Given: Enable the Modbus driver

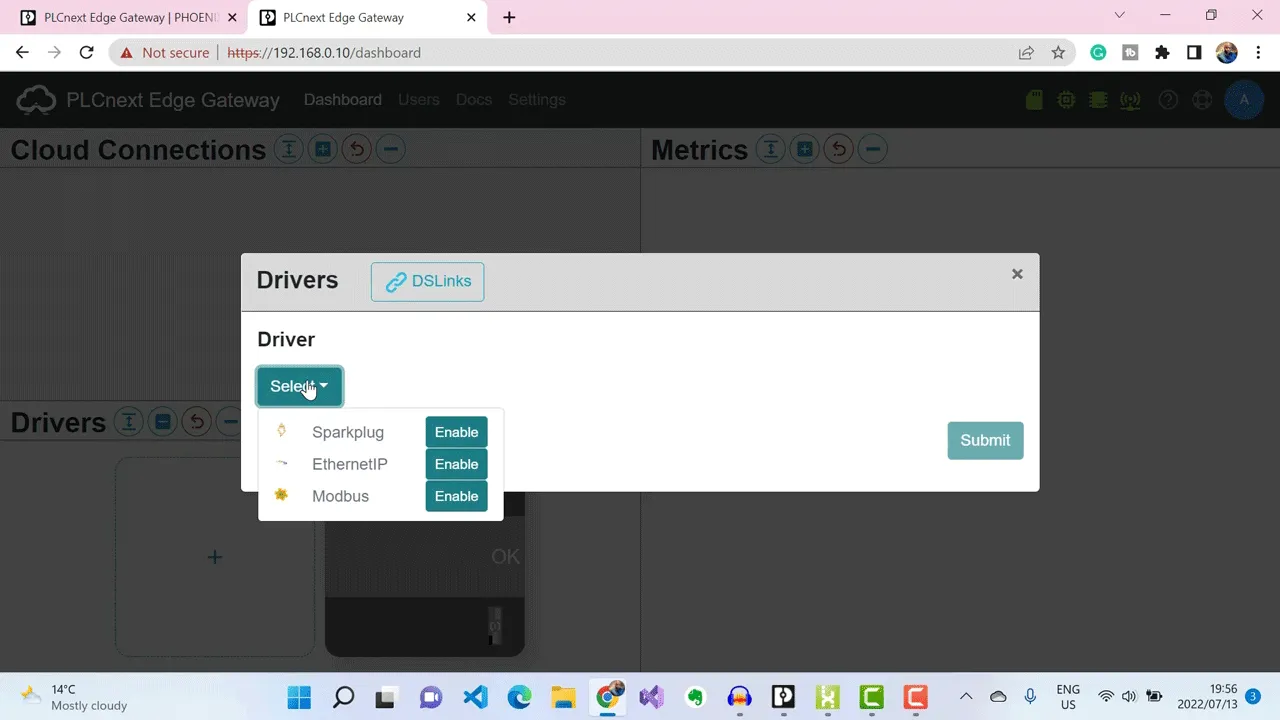Looking at the screenshot, I should (x=456, y=496).
